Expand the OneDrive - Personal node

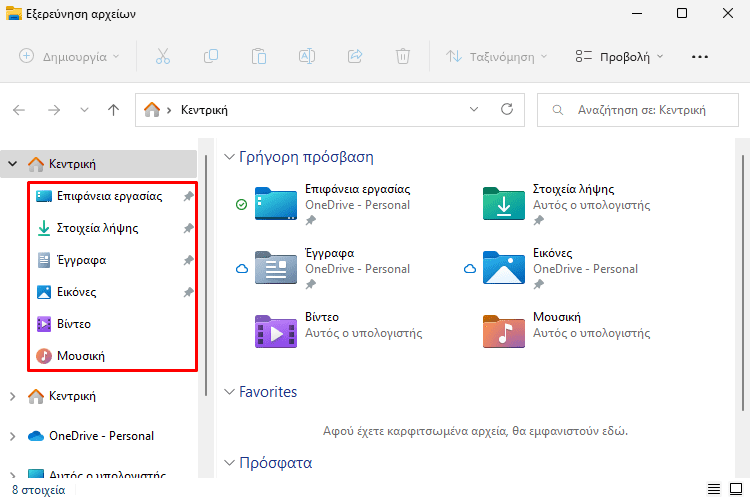pyautogui.click(x=13, y=436)
